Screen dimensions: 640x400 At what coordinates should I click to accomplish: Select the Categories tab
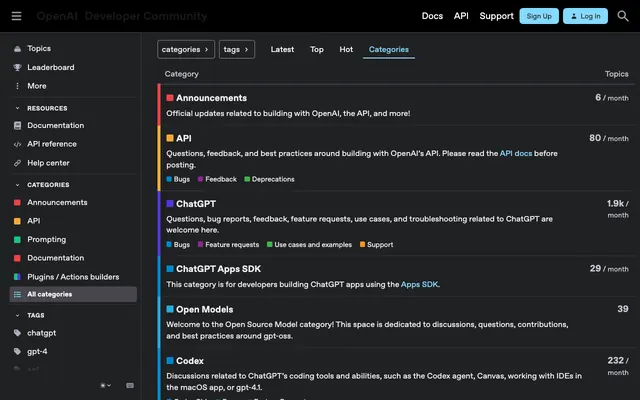[x=389, y=49]
